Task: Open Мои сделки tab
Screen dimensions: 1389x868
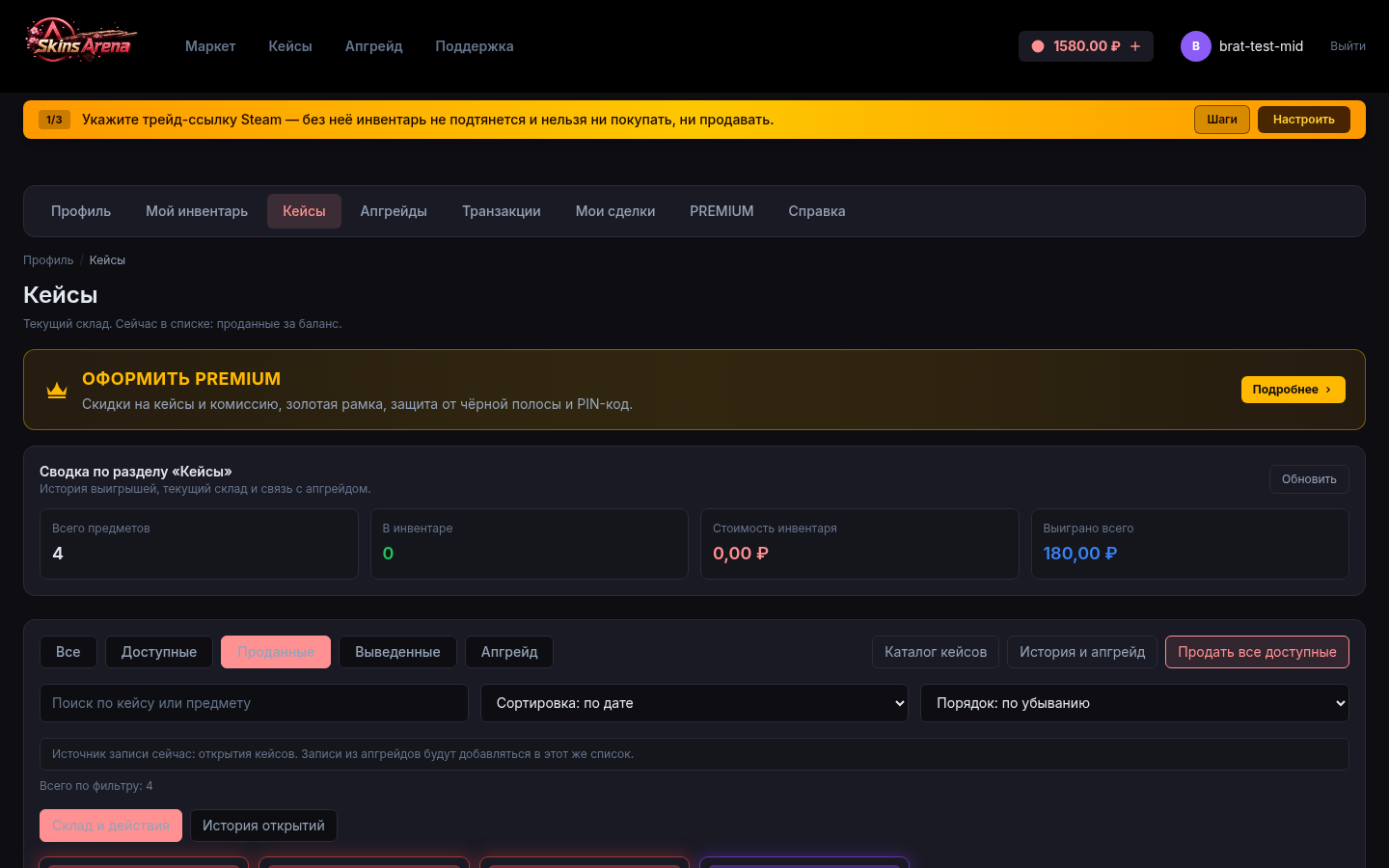Action: tap(615, 211)
